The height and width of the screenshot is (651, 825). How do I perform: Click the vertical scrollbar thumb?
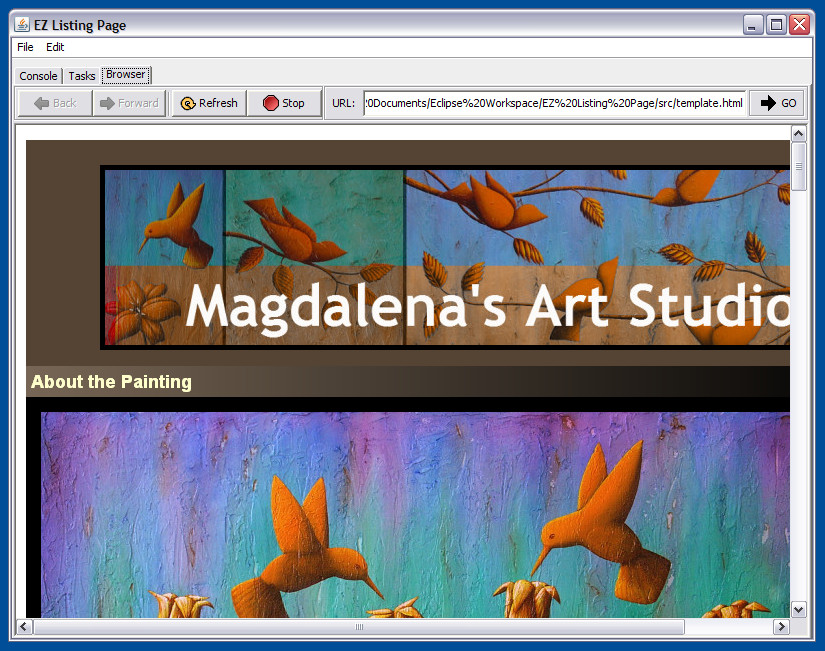(798, 166)
